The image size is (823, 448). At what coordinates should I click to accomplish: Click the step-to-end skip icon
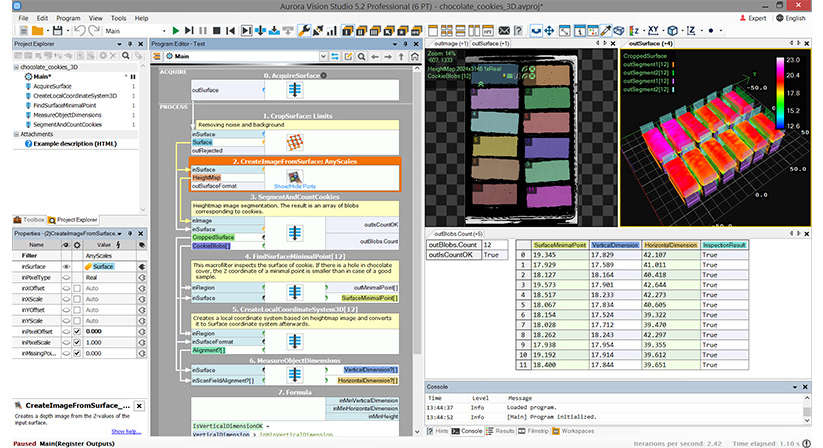coord(189,31)
